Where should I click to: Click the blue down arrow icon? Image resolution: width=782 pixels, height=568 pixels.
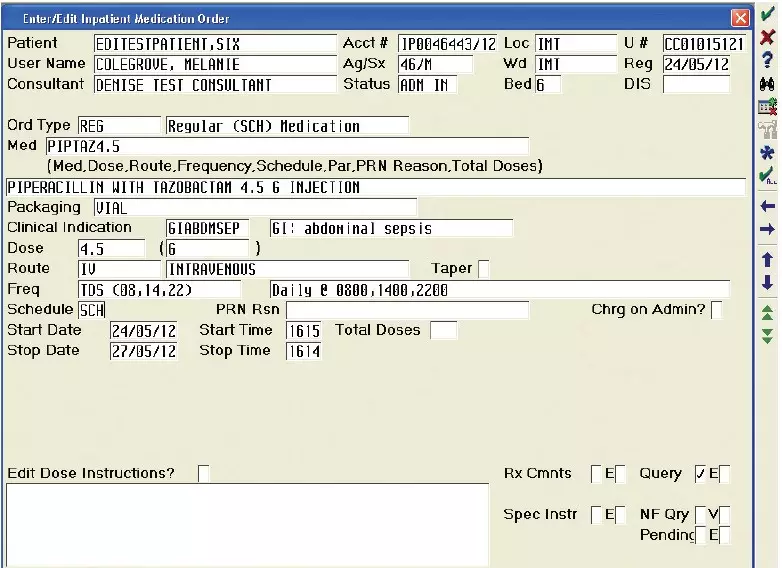click(x=767, y=283)
